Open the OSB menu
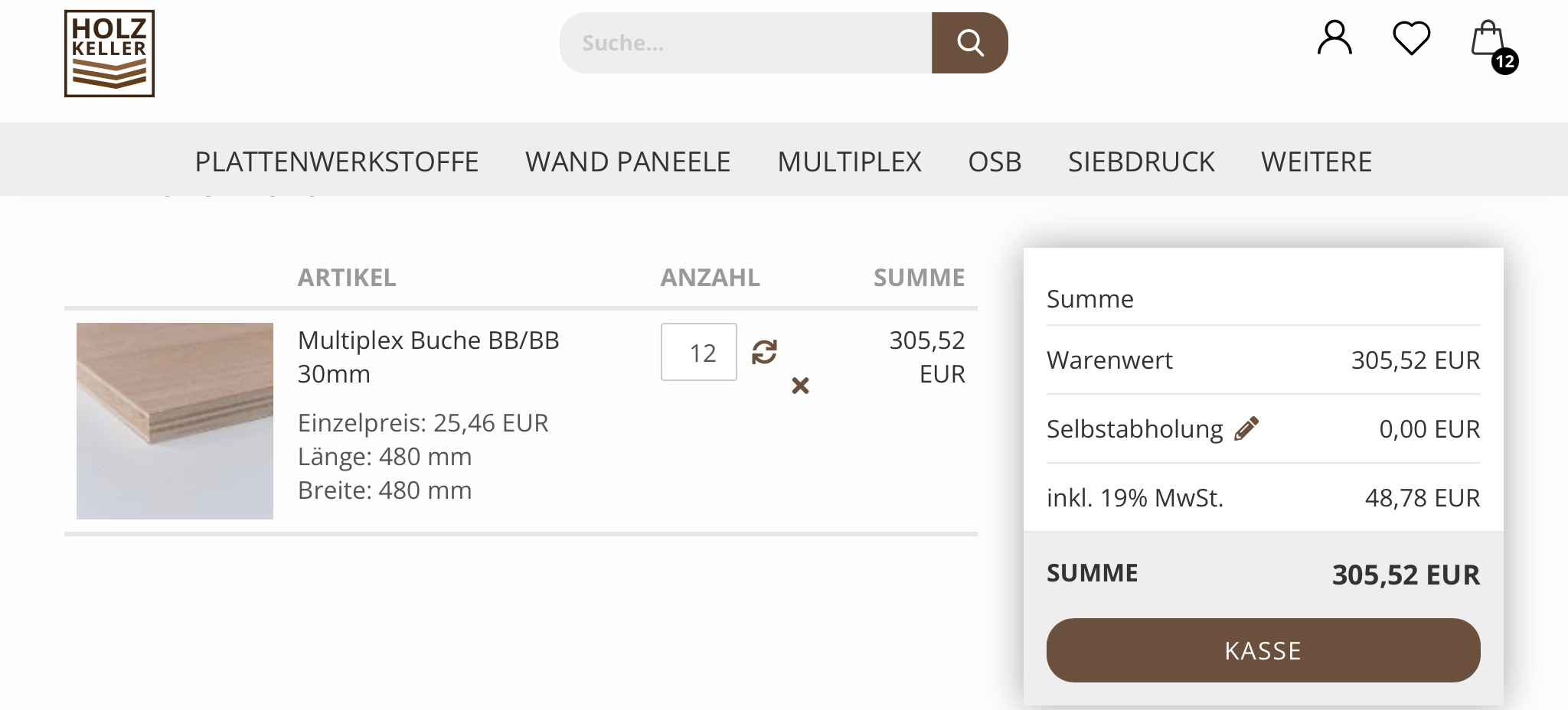This screenshot has width=1568, height=710. [x=995, y=161]
